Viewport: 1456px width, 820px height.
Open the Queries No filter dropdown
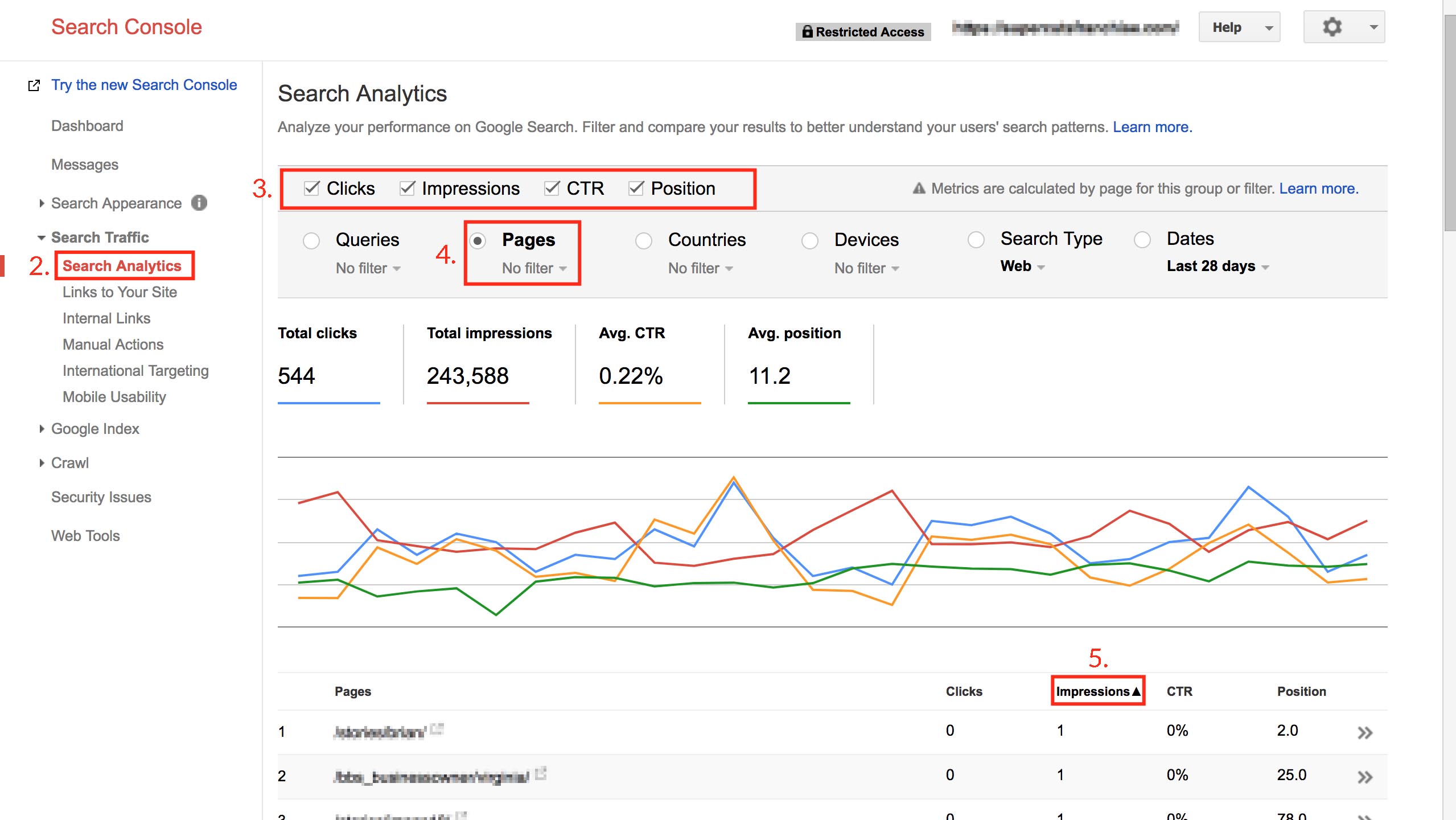point(368,268)
